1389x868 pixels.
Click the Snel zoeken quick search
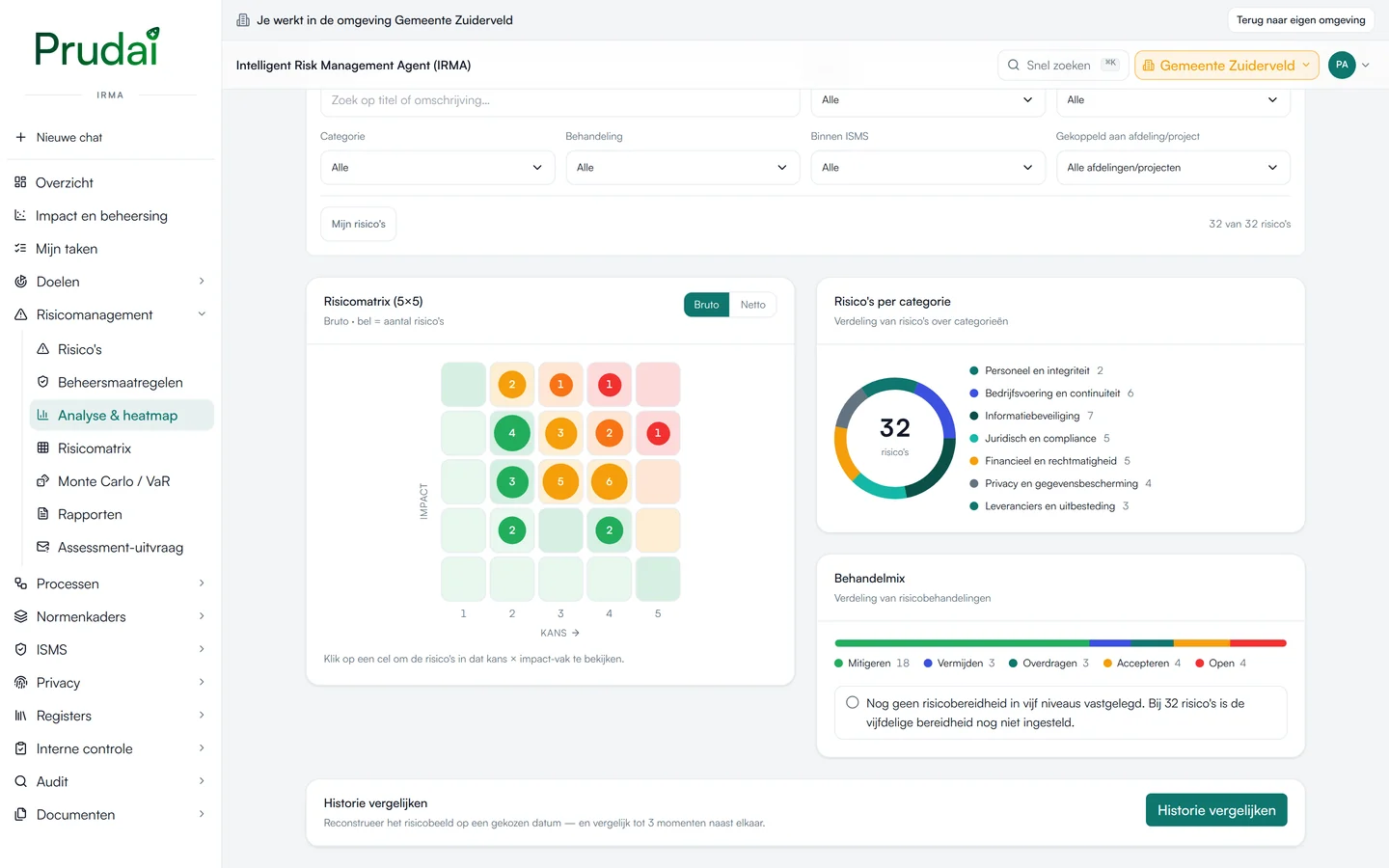(1063, 66)
